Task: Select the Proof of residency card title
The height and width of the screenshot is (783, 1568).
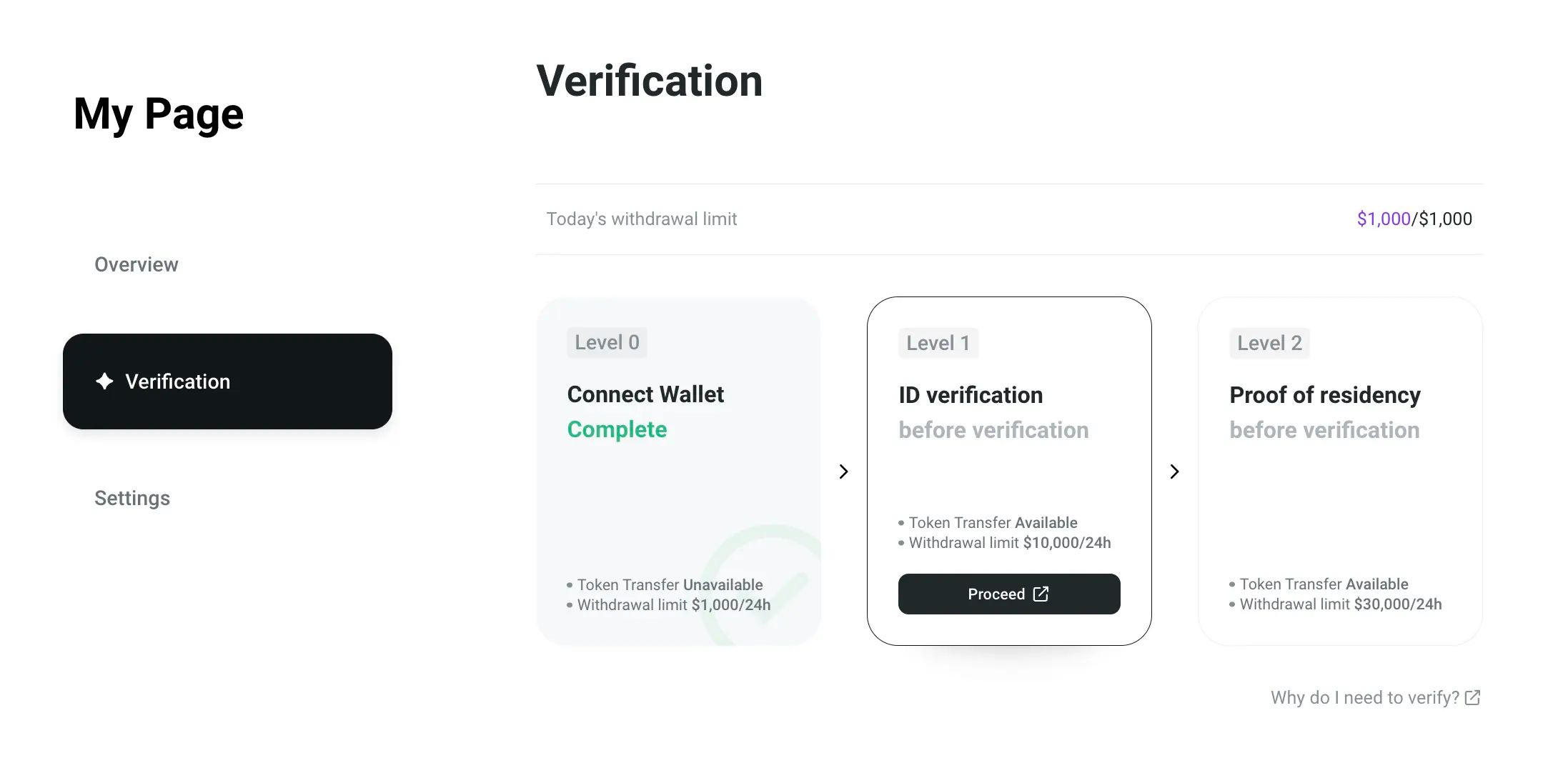Action: click(x=1324, y=395)
